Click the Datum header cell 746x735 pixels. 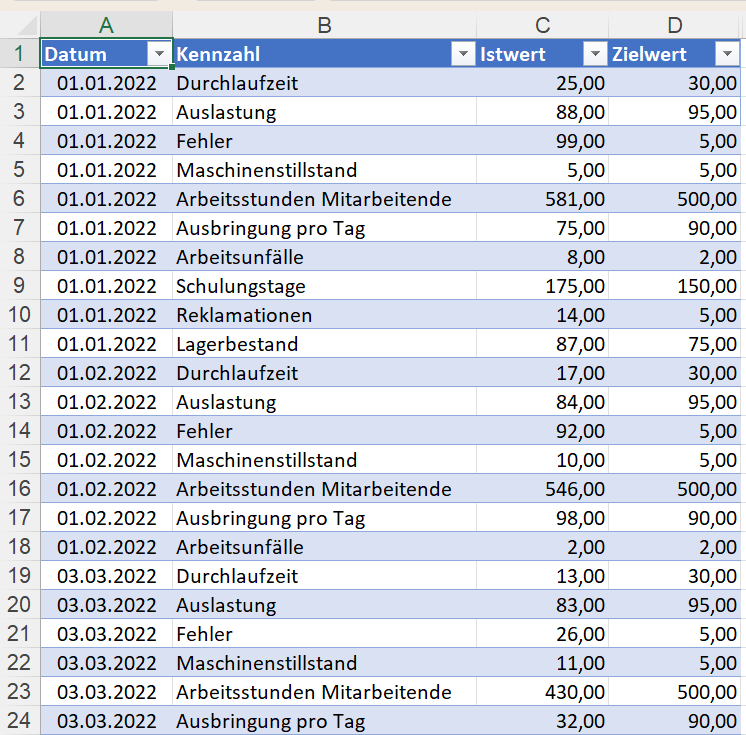pos(106,54)
